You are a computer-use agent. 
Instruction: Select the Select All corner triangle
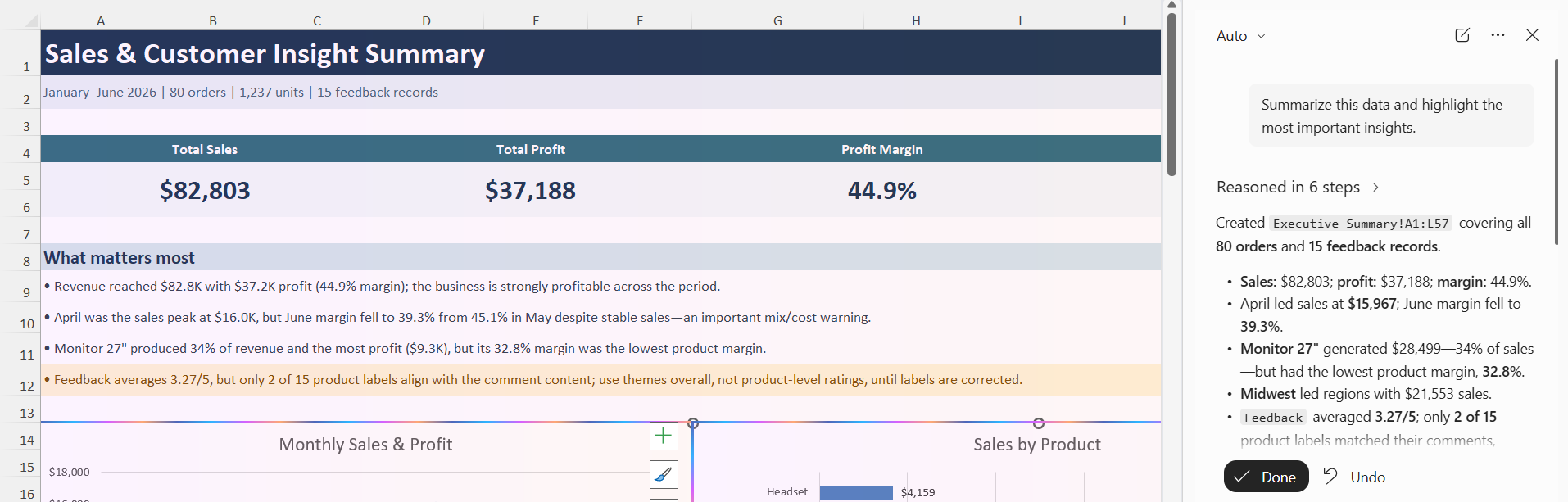coord(30,21)
